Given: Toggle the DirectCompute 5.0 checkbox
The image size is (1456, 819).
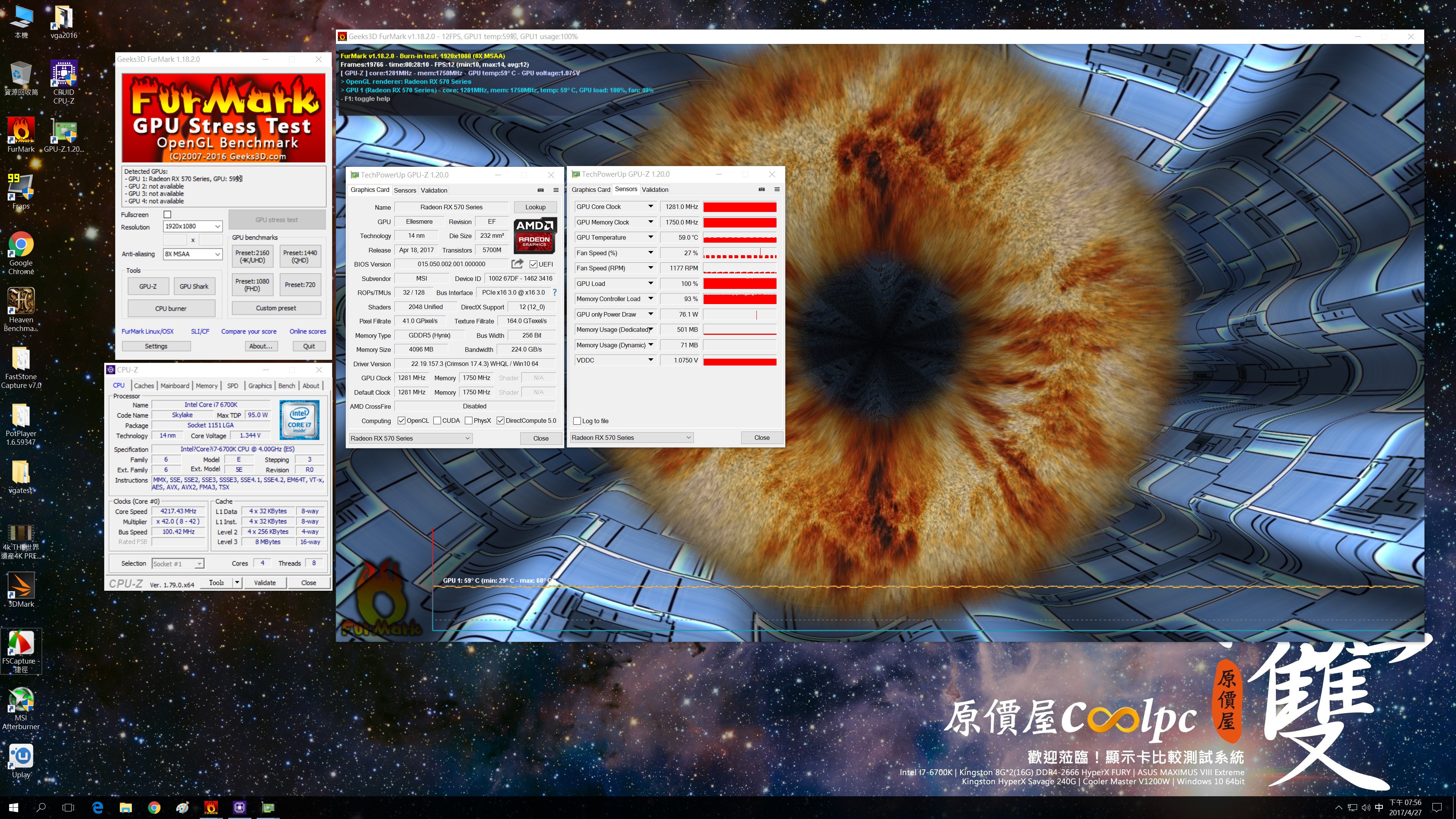Looking at the screenshot, I should pos(500,420).
